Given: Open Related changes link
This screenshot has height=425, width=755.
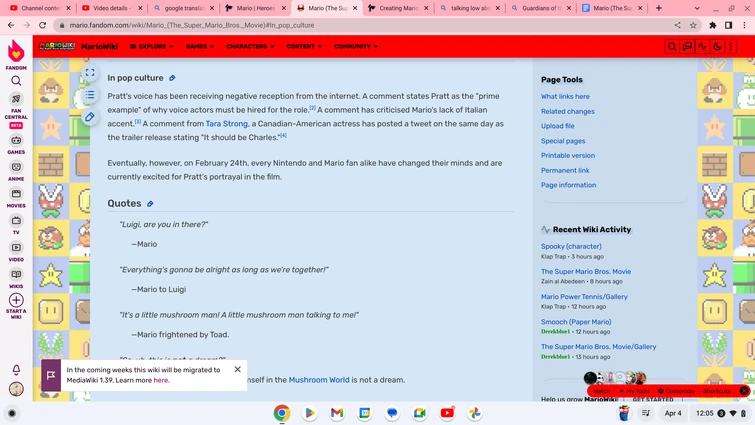Looking at the screenshot, I should click(x=567, y=111).
